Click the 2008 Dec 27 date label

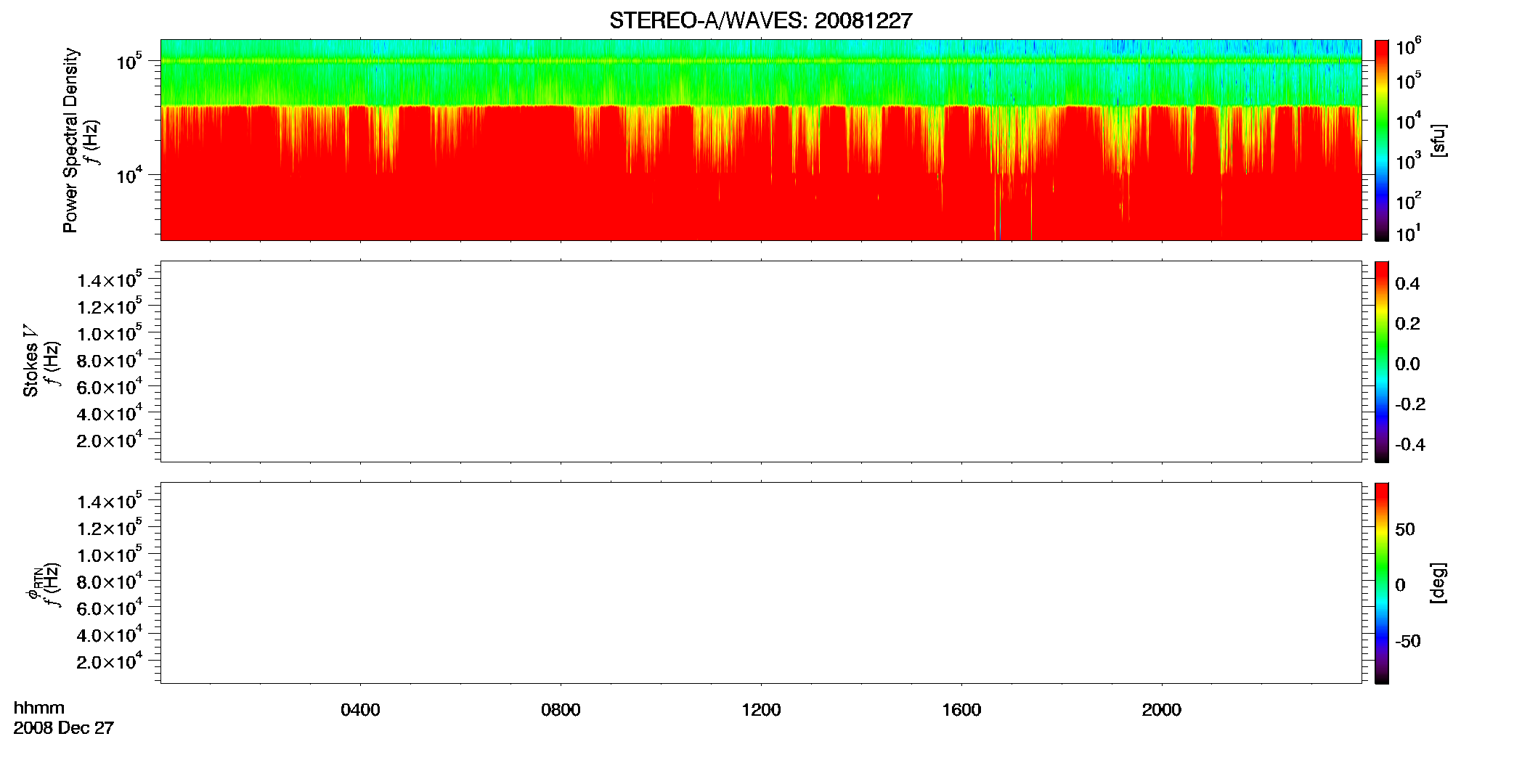click(64, 728)
